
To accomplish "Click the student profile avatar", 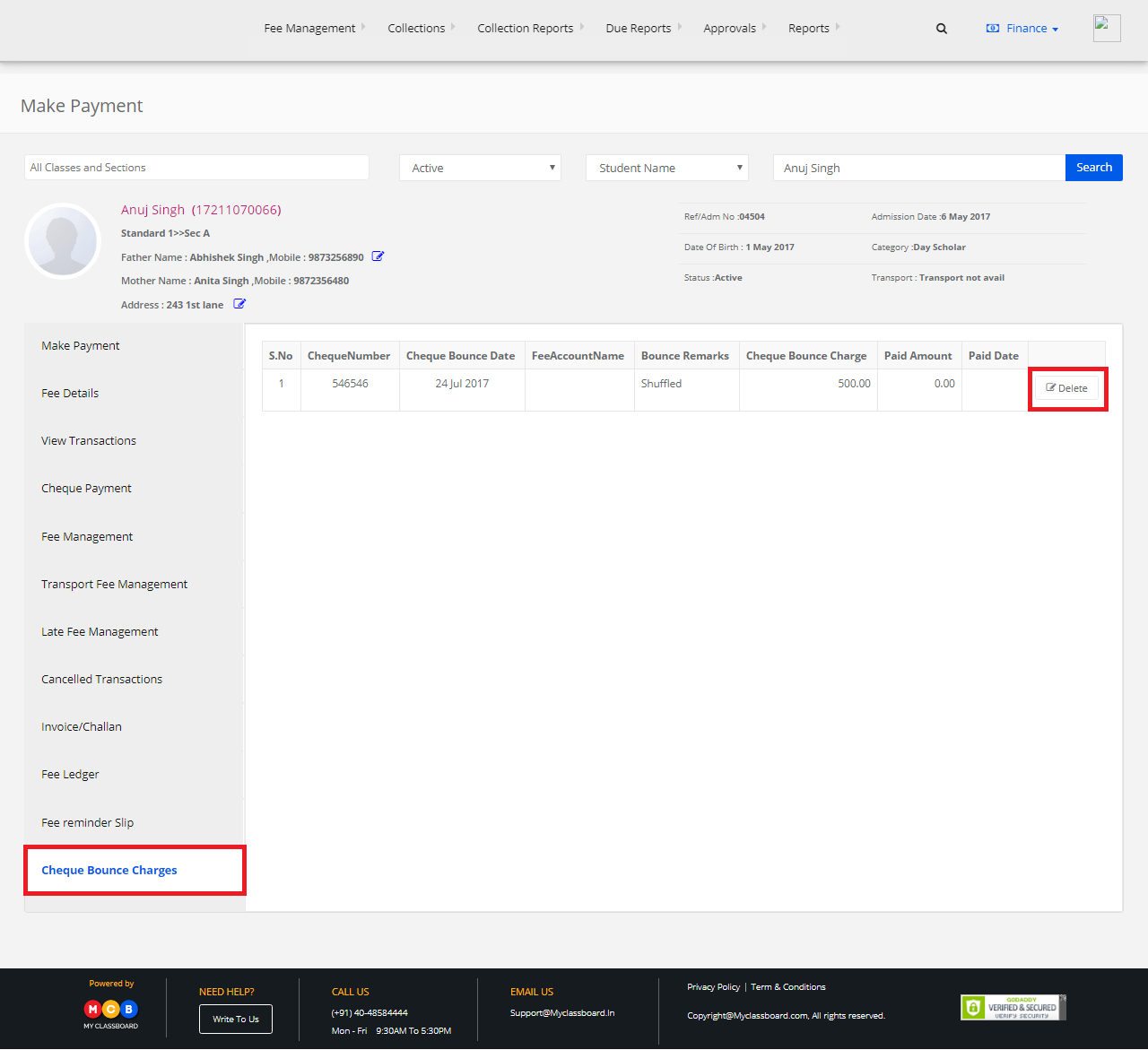I will click(x=63, y=241).
